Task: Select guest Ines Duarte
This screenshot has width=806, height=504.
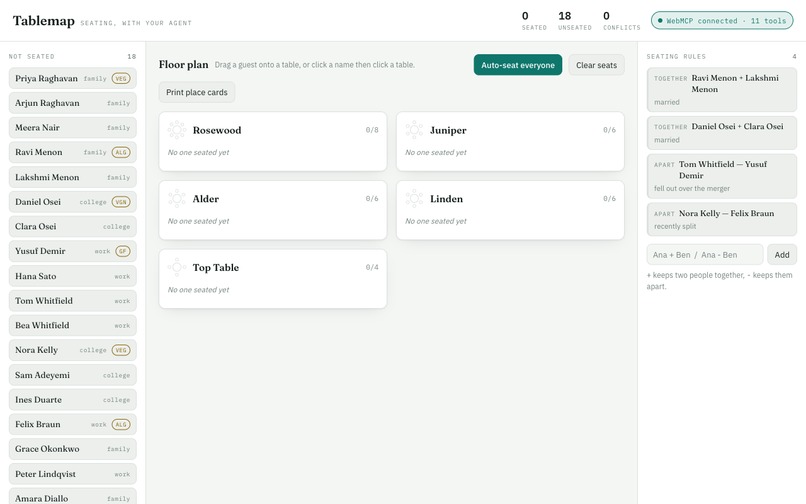Action: 72,400
